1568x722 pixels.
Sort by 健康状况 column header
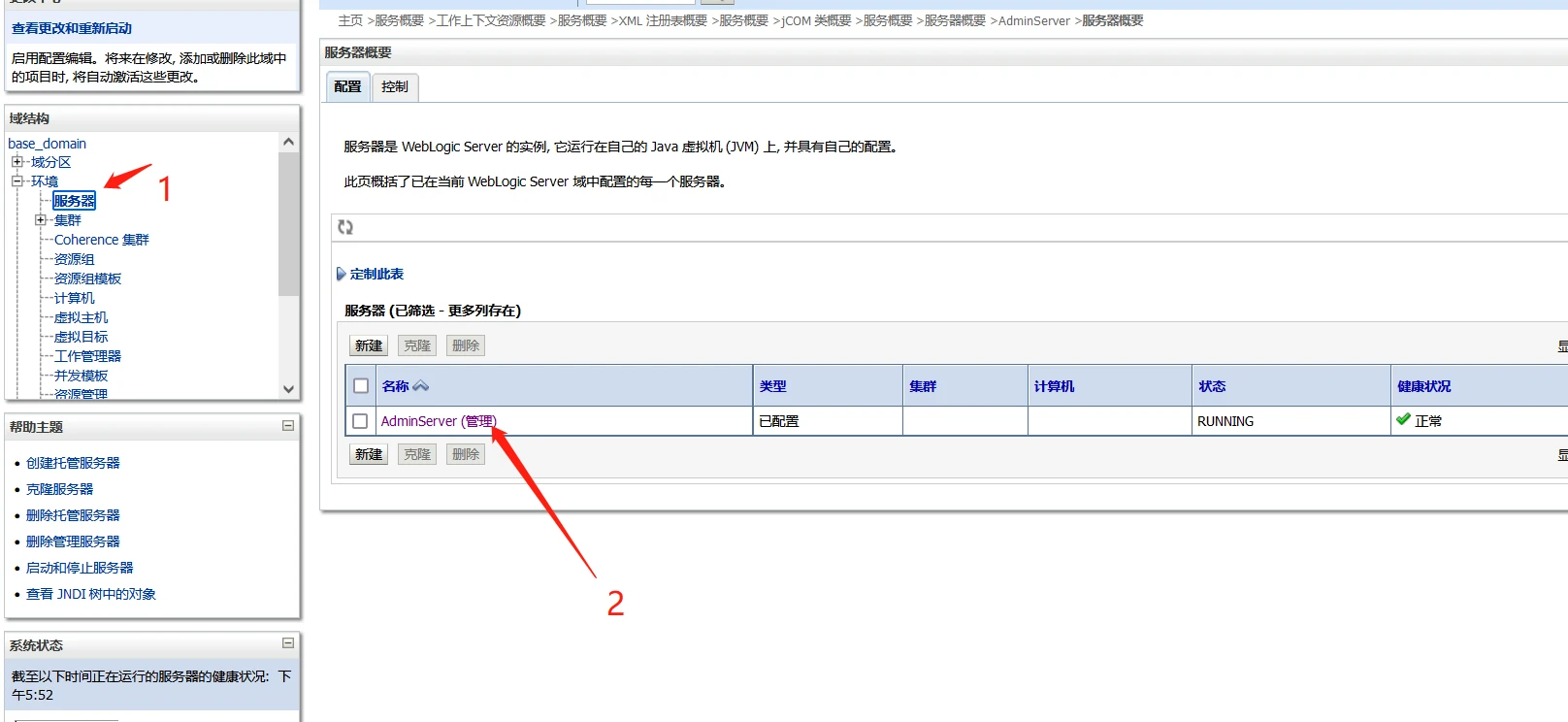[1423, 386]
